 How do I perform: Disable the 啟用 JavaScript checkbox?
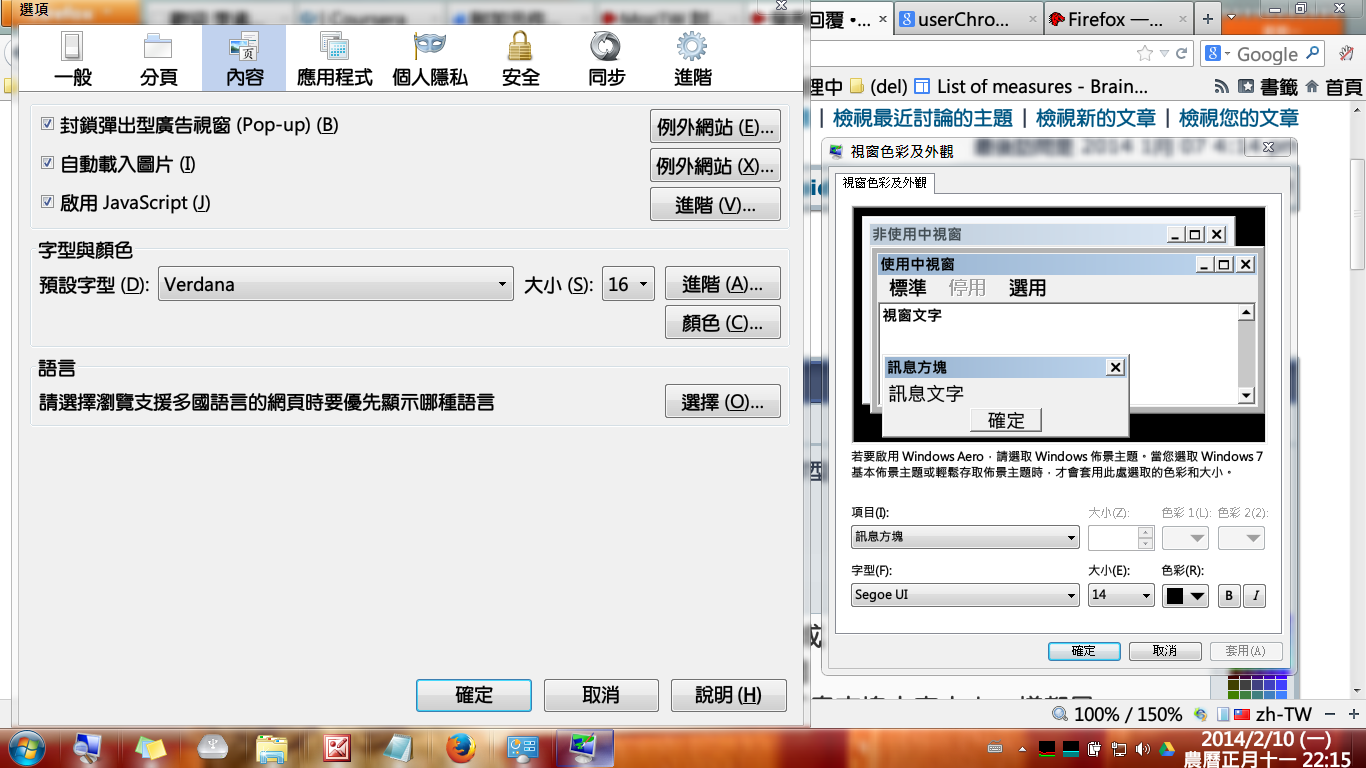(47, 202)
